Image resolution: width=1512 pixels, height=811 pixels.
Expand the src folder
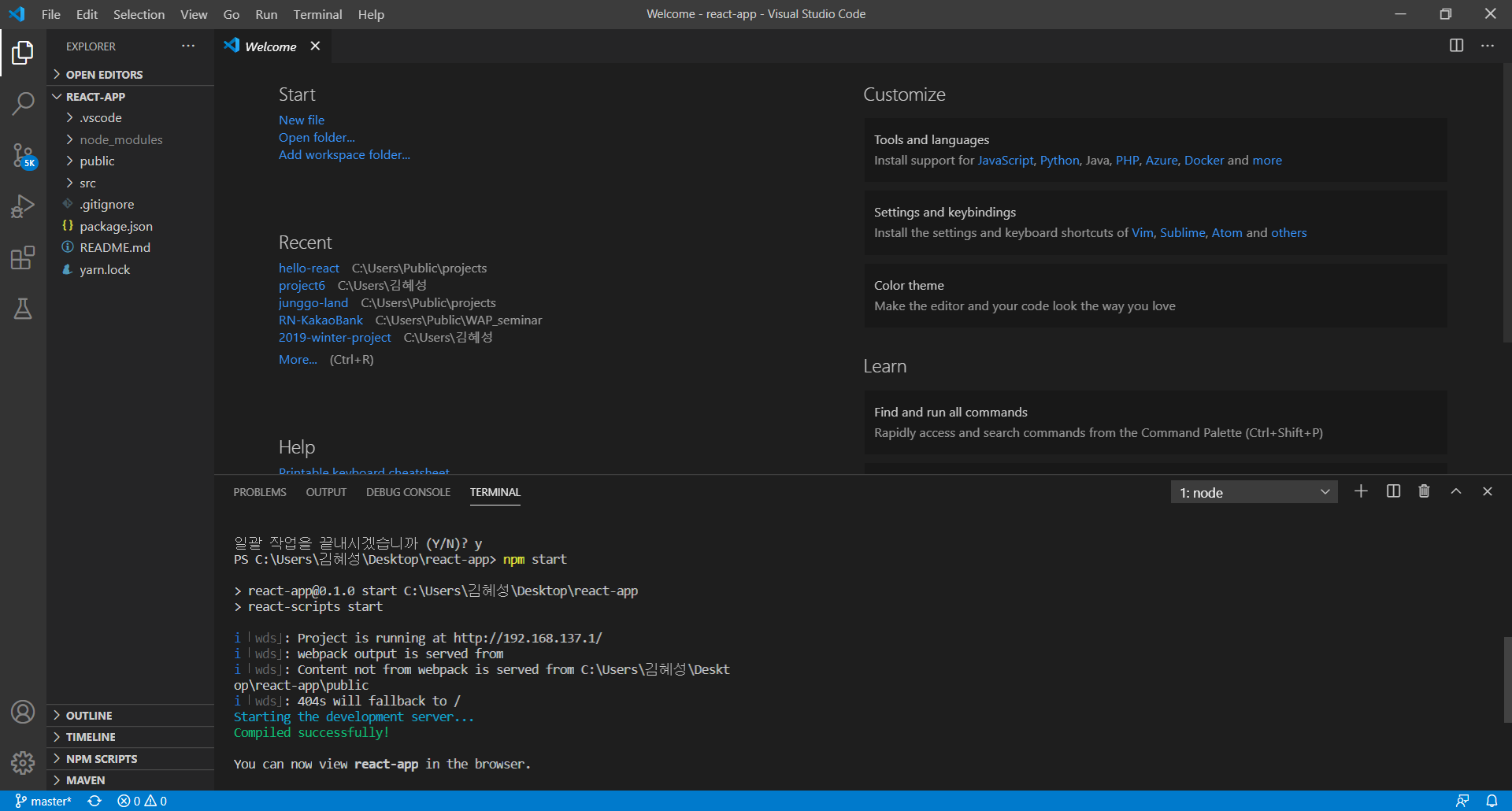[x=130, y=183]
